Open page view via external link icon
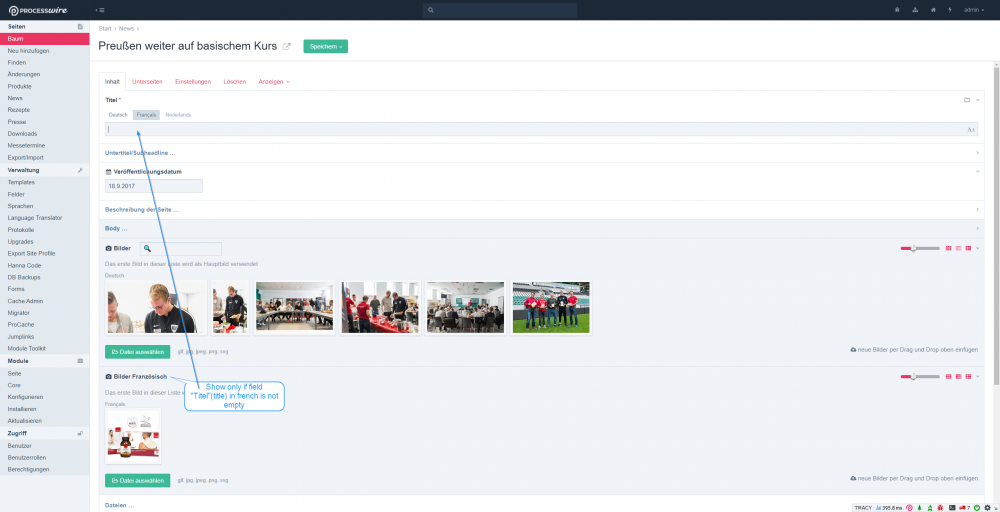 pyautogui.click(x=287, y=46)
